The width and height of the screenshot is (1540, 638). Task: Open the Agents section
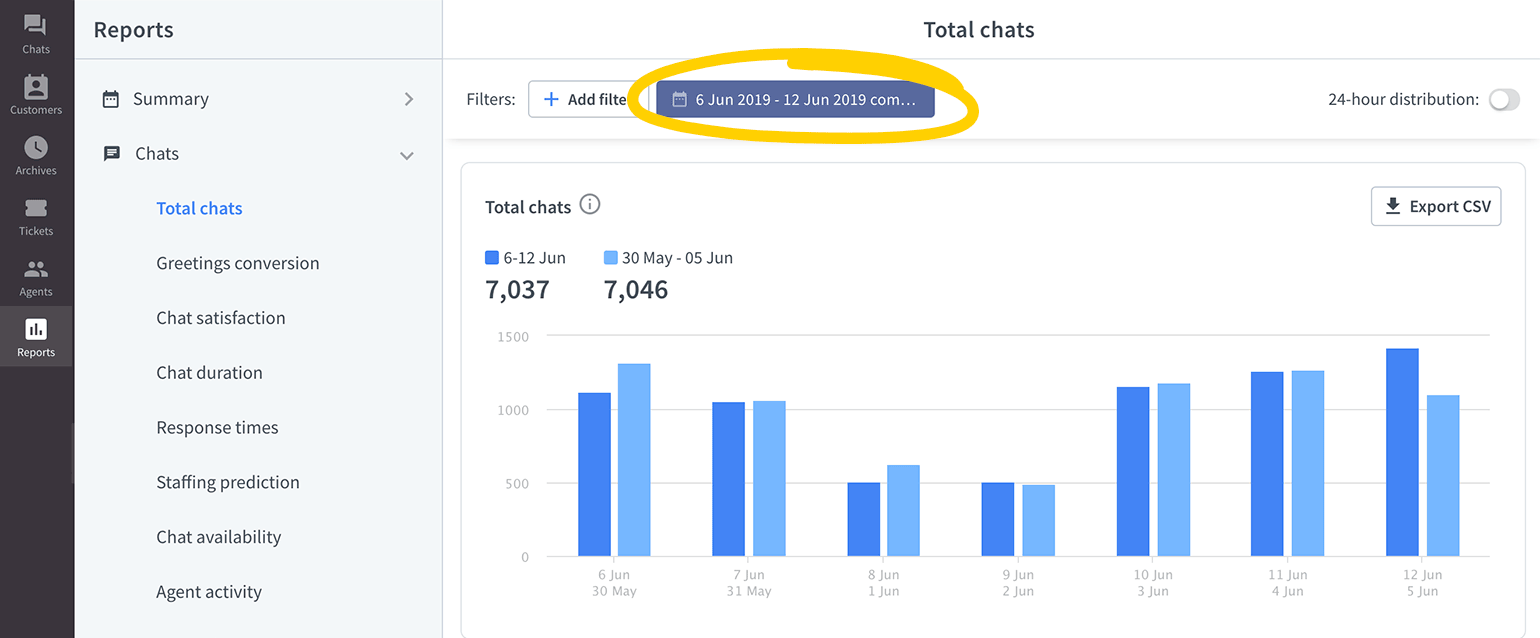point(36,277)
